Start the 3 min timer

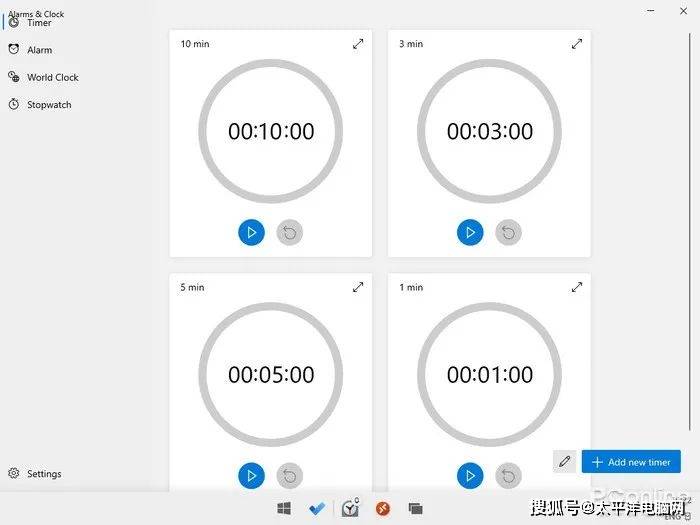pyautogui.click(x=470, y=233)
